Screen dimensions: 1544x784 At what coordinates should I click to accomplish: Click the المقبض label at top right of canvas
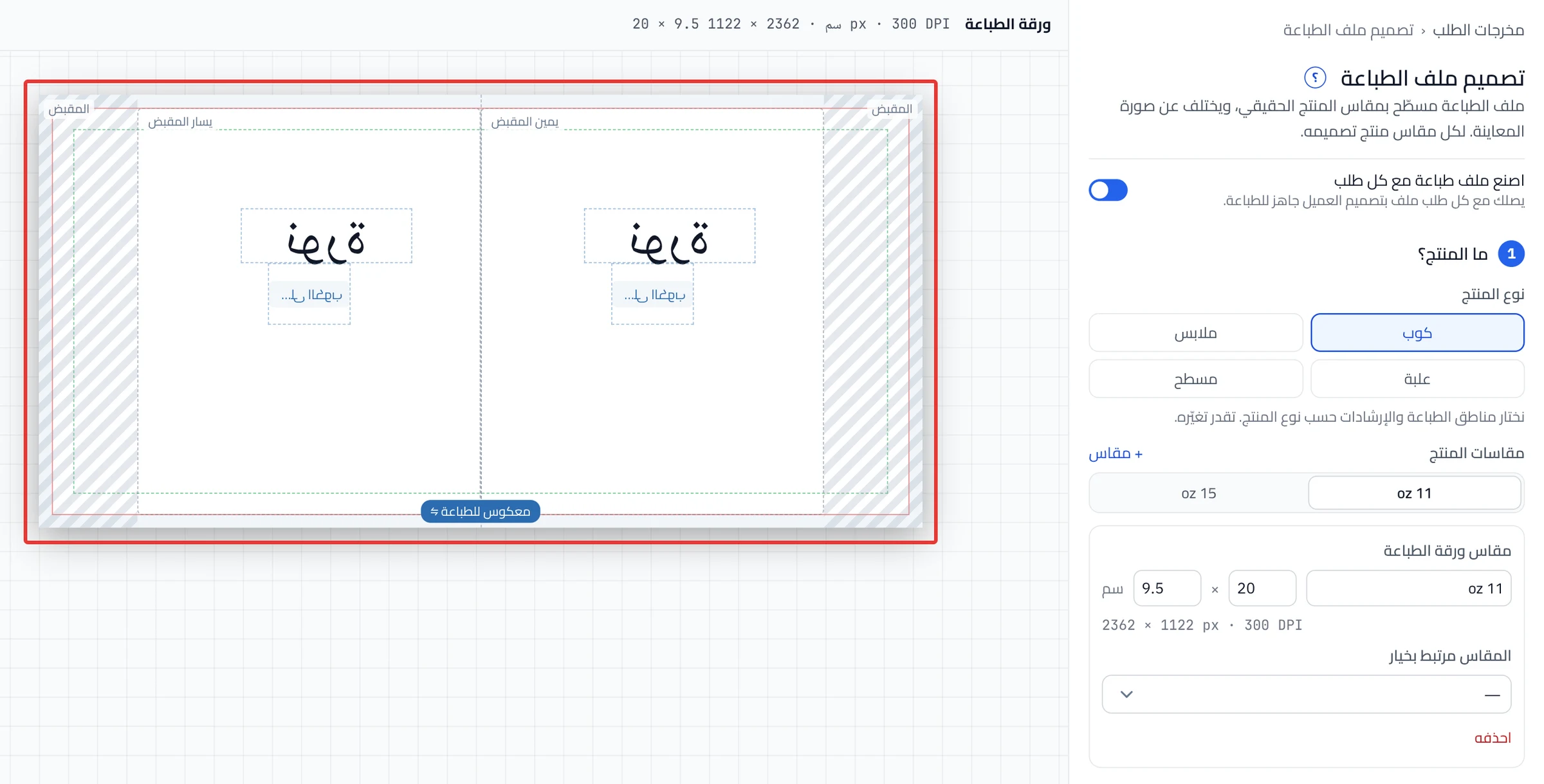(892, 109)
